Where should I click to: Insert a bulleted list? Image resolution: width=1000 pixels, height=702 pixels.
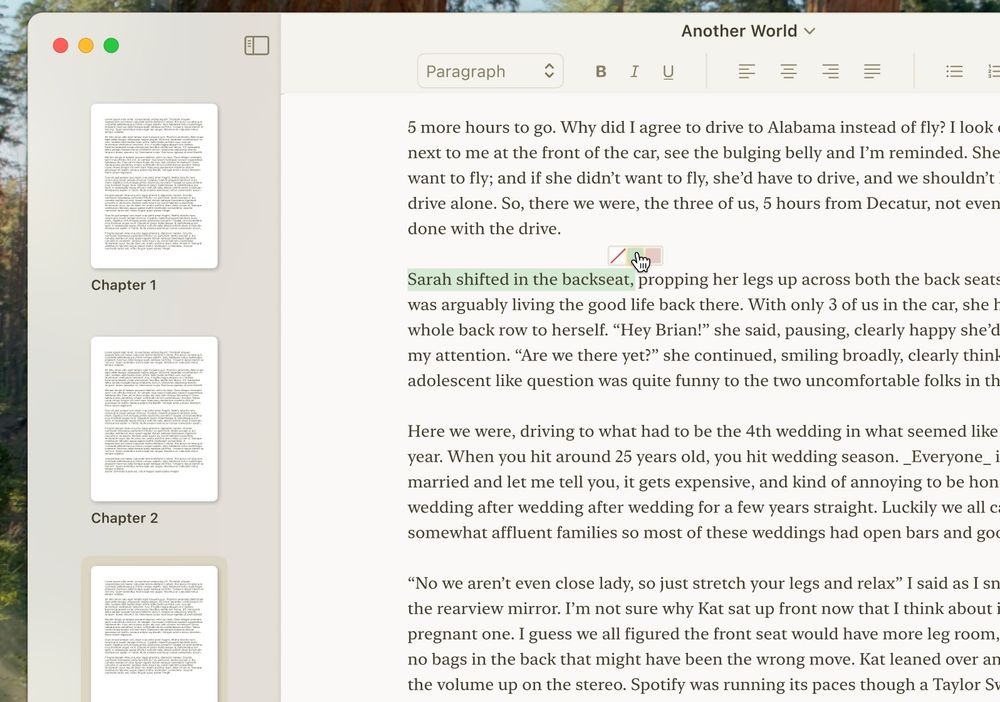(x=954, y=71)
